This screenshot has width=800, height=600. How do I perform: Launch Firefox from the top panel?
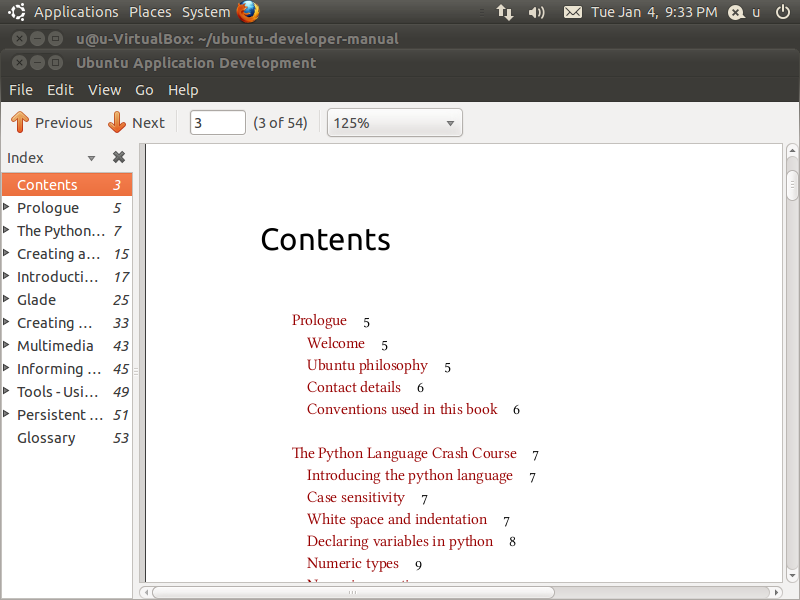pyautogui.click(x=248, y=12)
